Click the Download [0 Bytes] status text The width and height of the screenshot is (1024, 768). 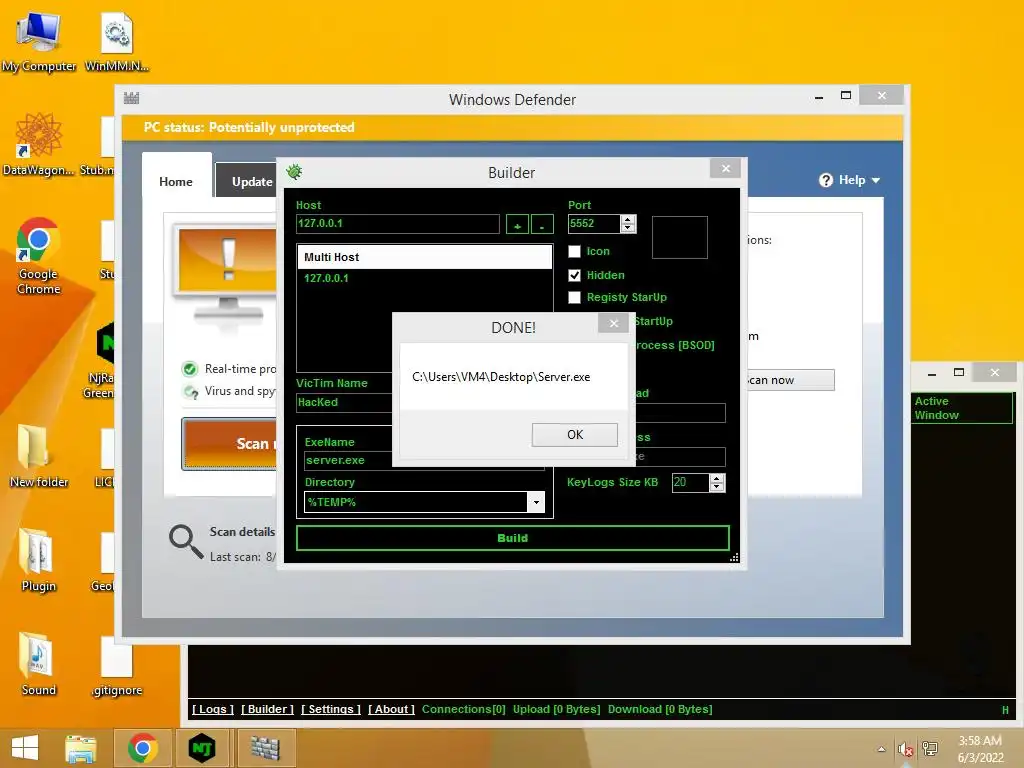660,709
